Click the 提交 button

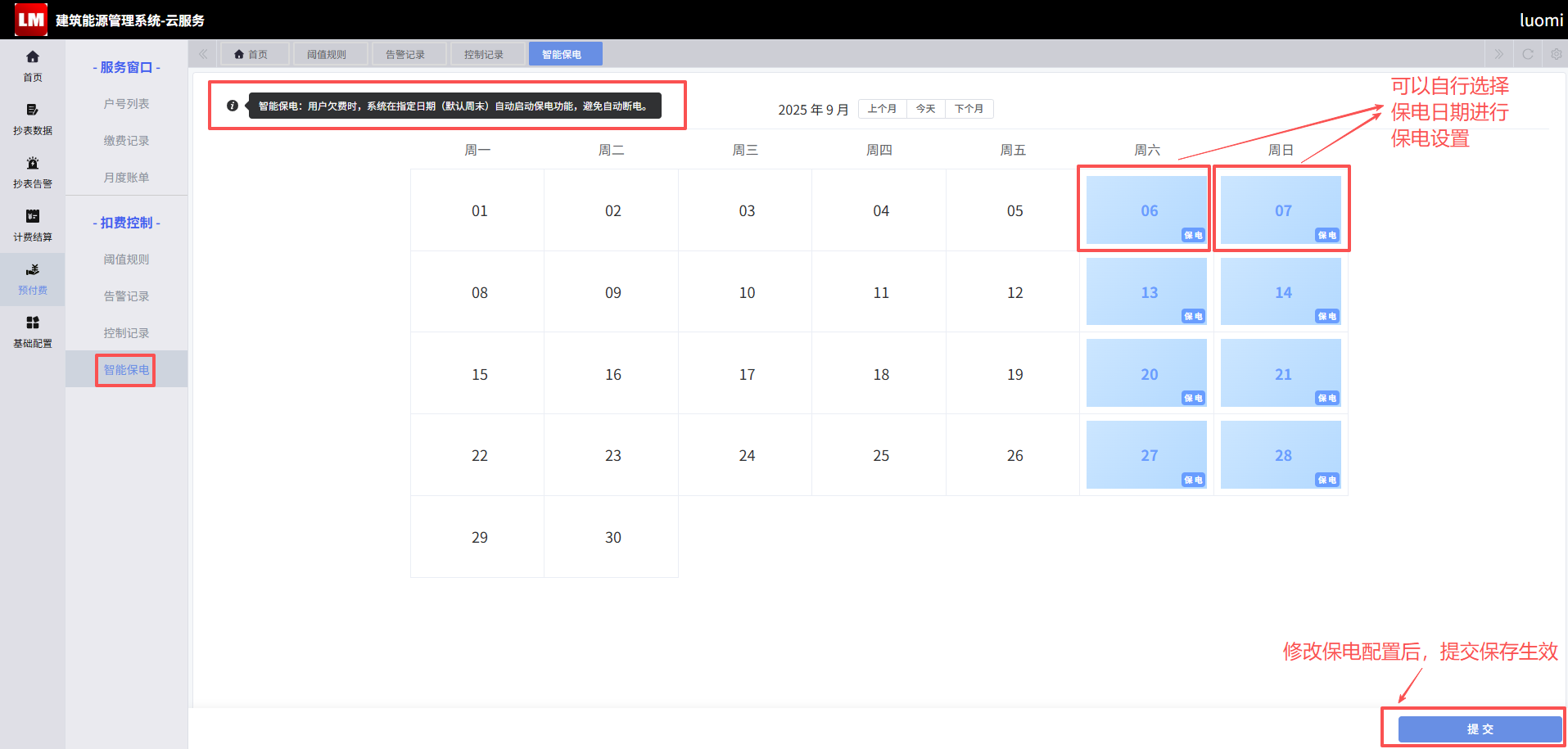pyautogui.click(x=1480, y=729)
